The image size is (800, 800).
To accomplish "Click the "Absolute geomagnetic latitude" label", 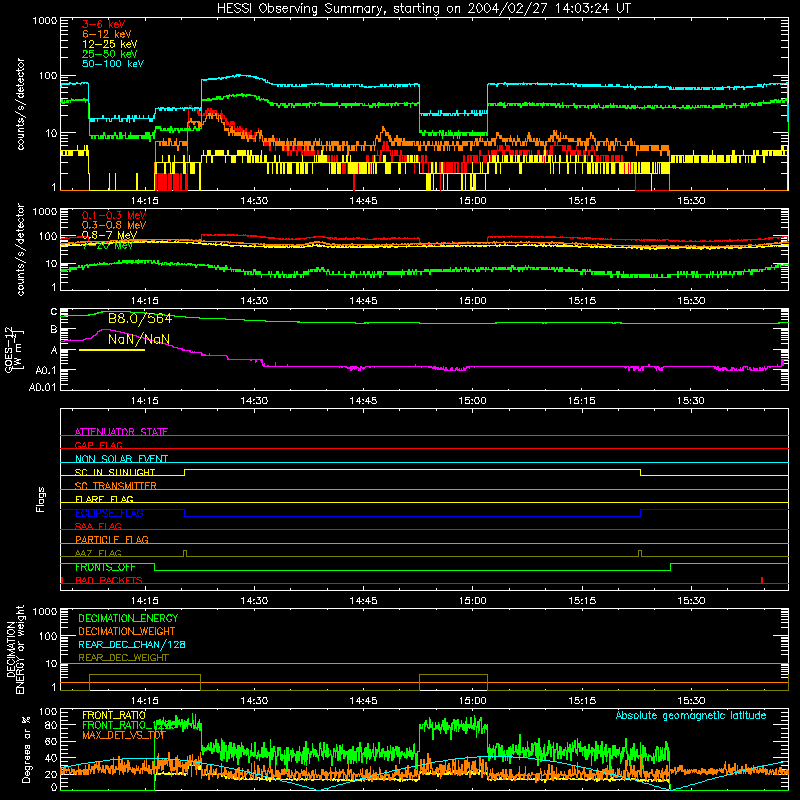I will (691, 715).
